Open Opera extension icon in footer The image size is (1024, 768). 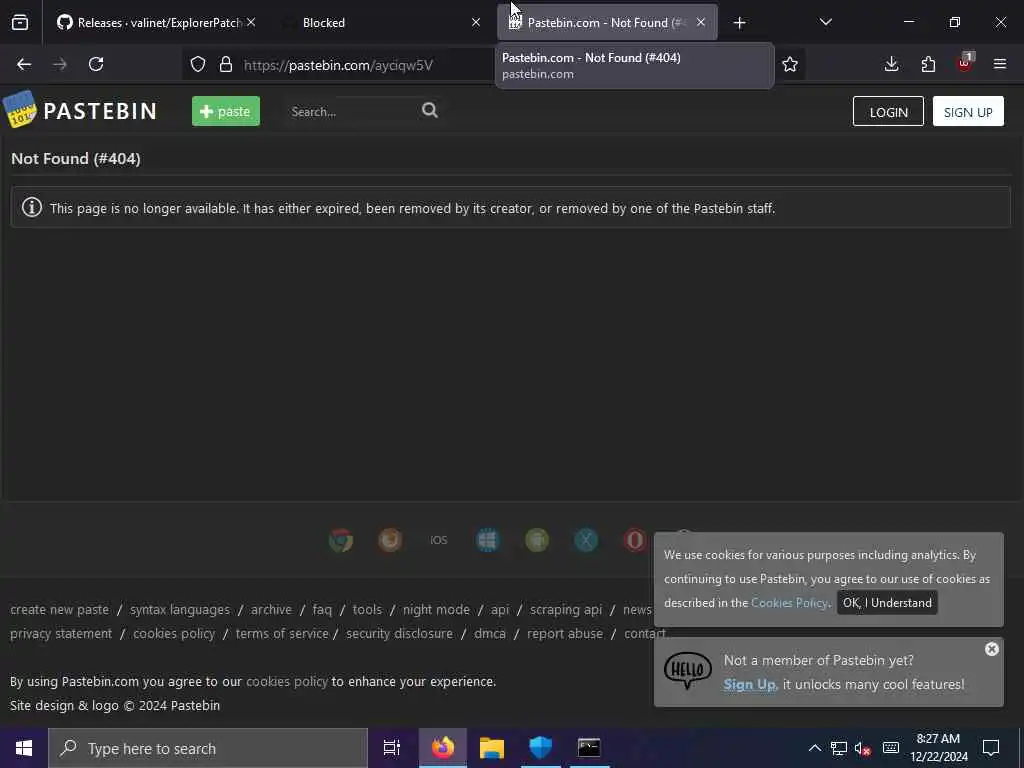pos(635,540)
